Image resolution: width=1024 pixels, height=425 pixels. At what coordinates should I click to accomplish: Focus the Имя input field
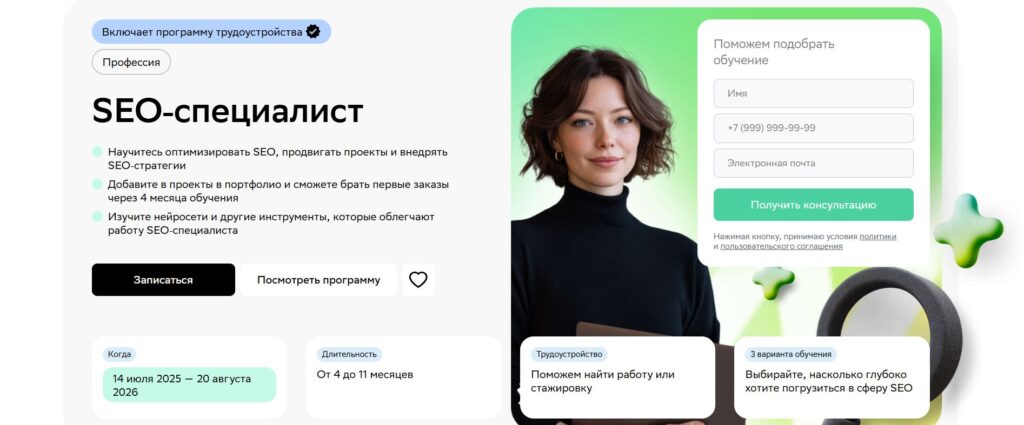point(813,93)
